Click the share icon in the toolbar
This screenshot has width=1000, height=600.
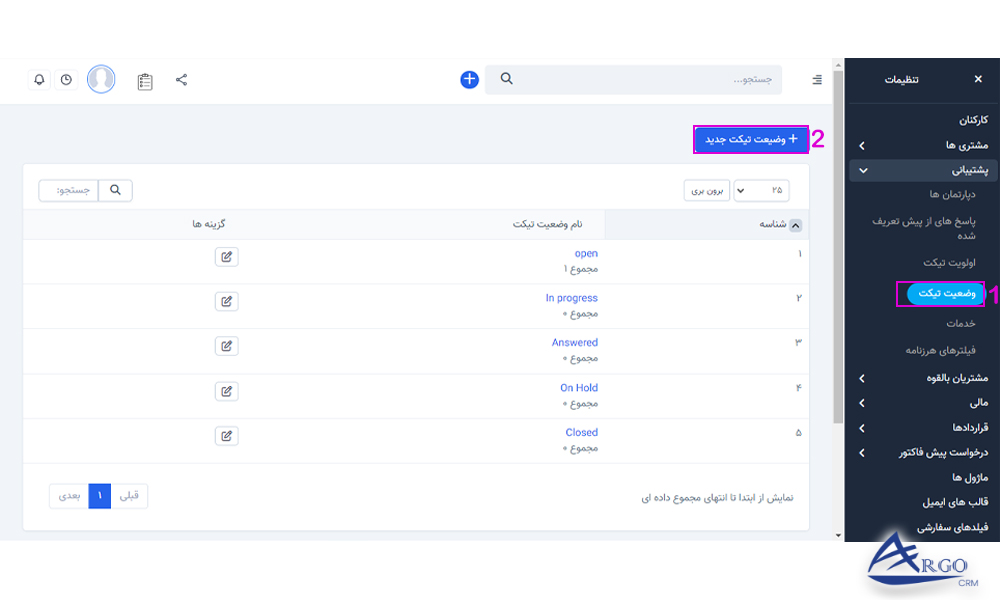click(181, 78)
